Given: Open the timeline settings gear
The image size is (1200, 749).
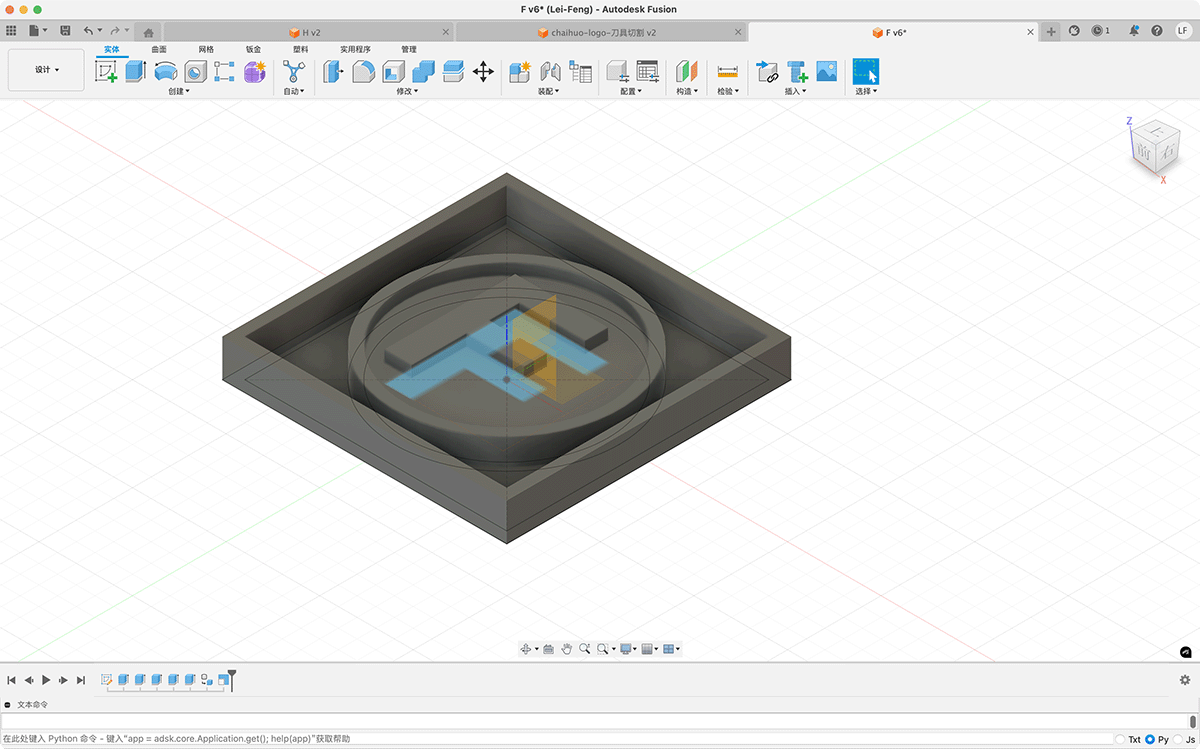Looking at the screenshot, I should tap(1185, 680).
